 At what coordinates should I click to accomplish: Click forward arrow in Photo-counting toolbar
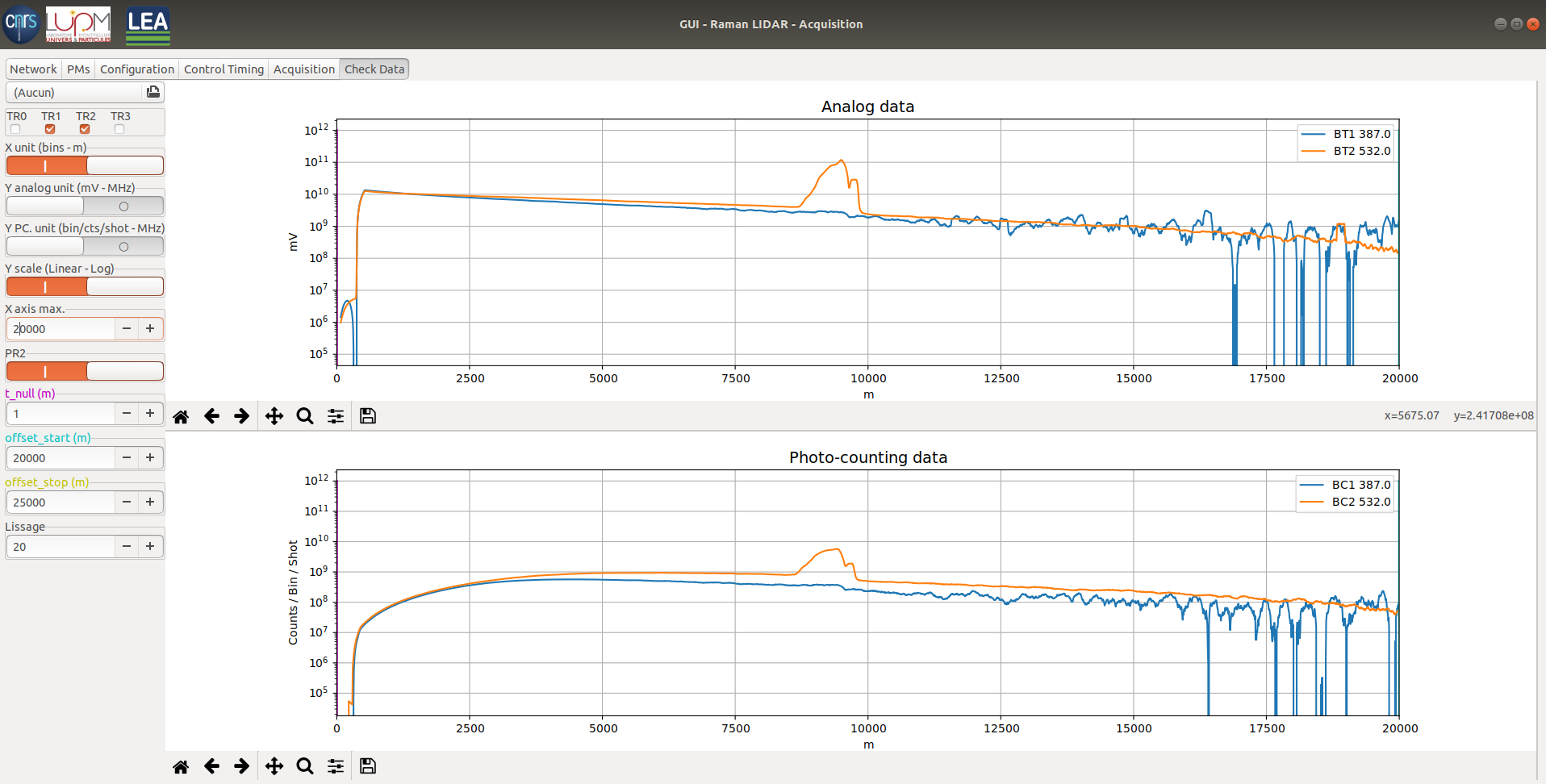[x=241, y=766]
